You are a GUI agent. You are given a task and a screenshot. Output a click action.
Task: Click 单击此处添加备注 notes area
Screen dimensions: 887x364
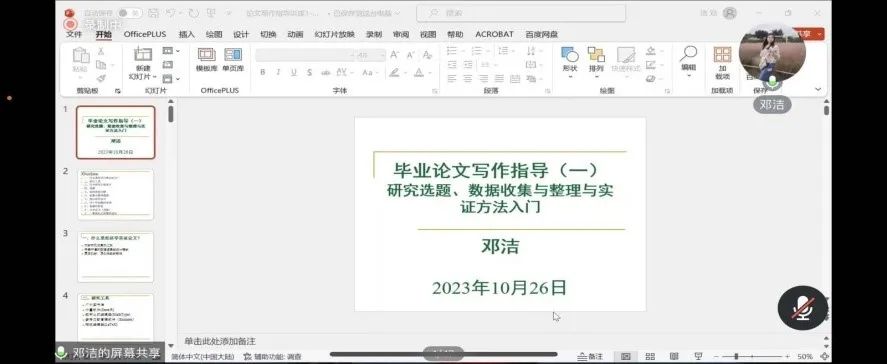coord(220,341)
